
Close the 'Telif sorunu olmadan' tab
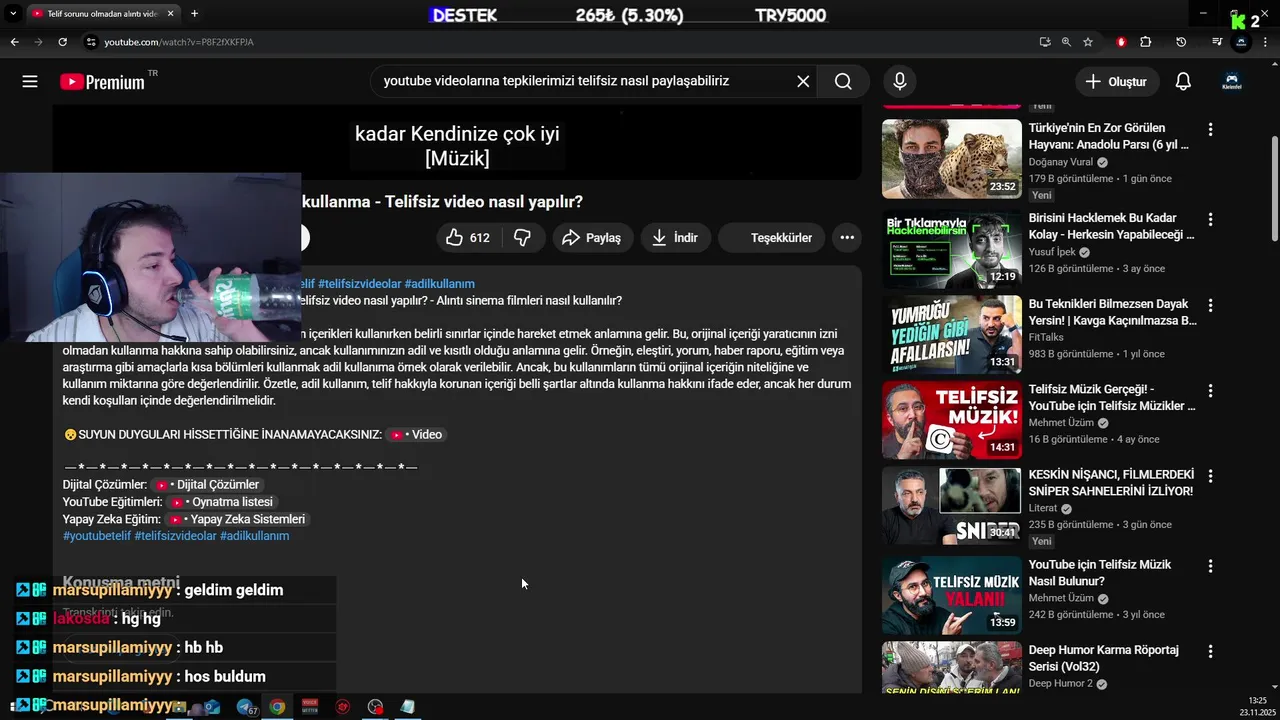click(x=171, y=13)
